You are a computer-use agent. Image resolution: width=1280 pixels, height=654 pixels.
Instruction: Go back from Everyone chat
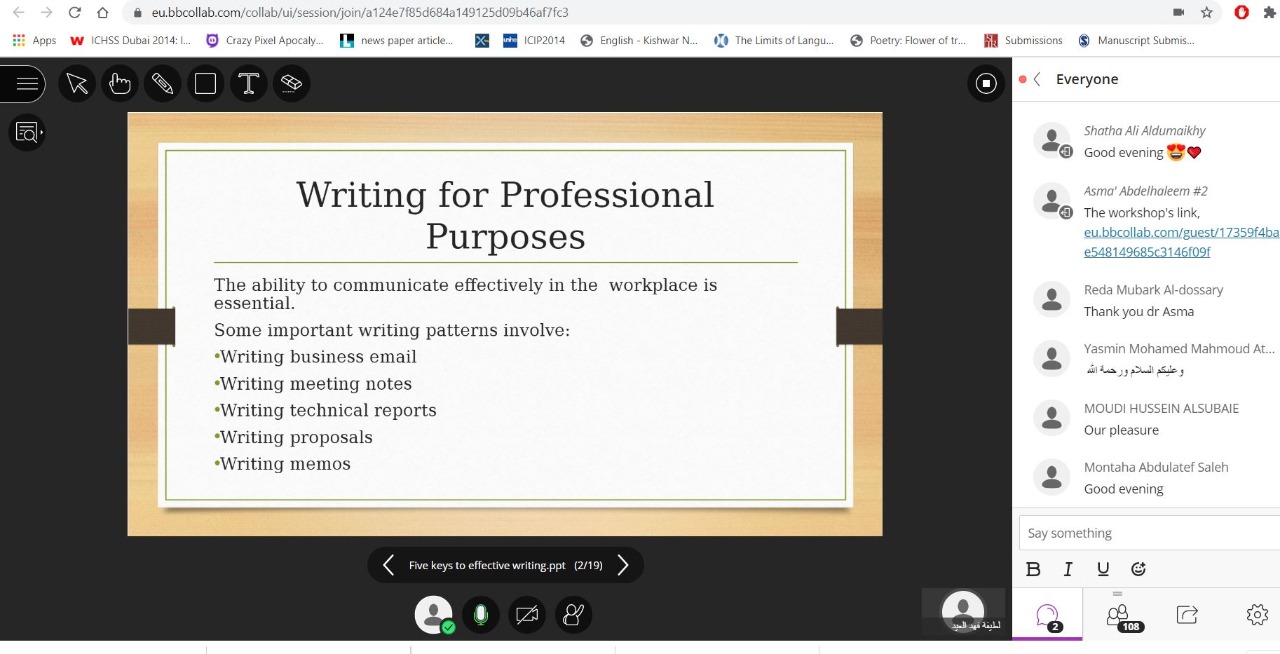(1037, 80)
